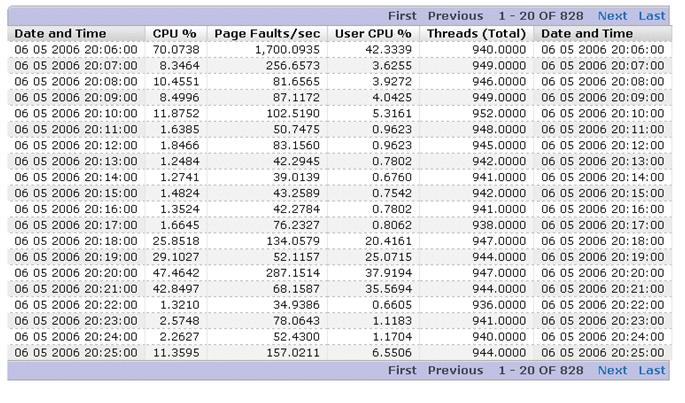Select page faults value 42.2945
Image resolution: width=685 pixels, height=403 pixels.
[296, 161]
